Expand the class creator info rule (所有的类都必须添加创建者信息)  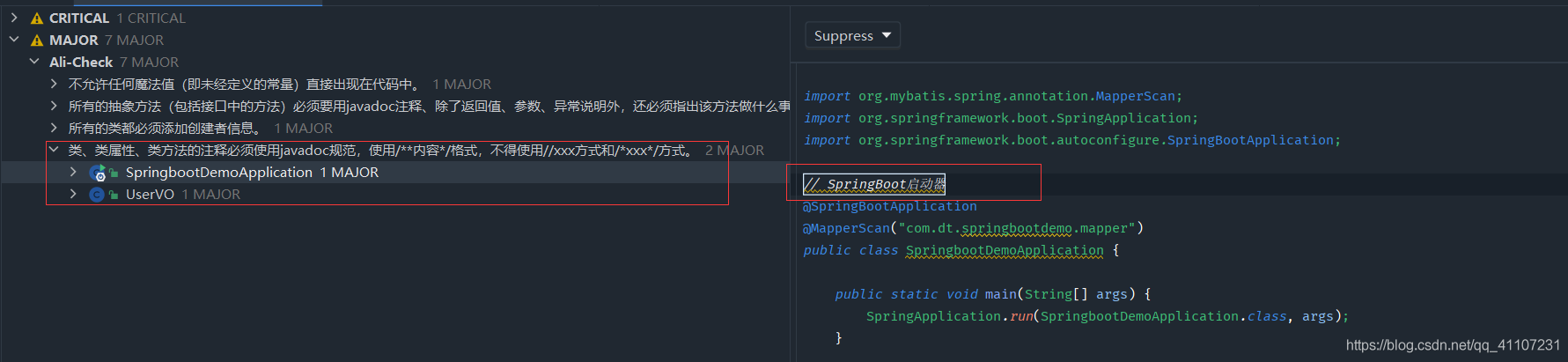[55, 128]
